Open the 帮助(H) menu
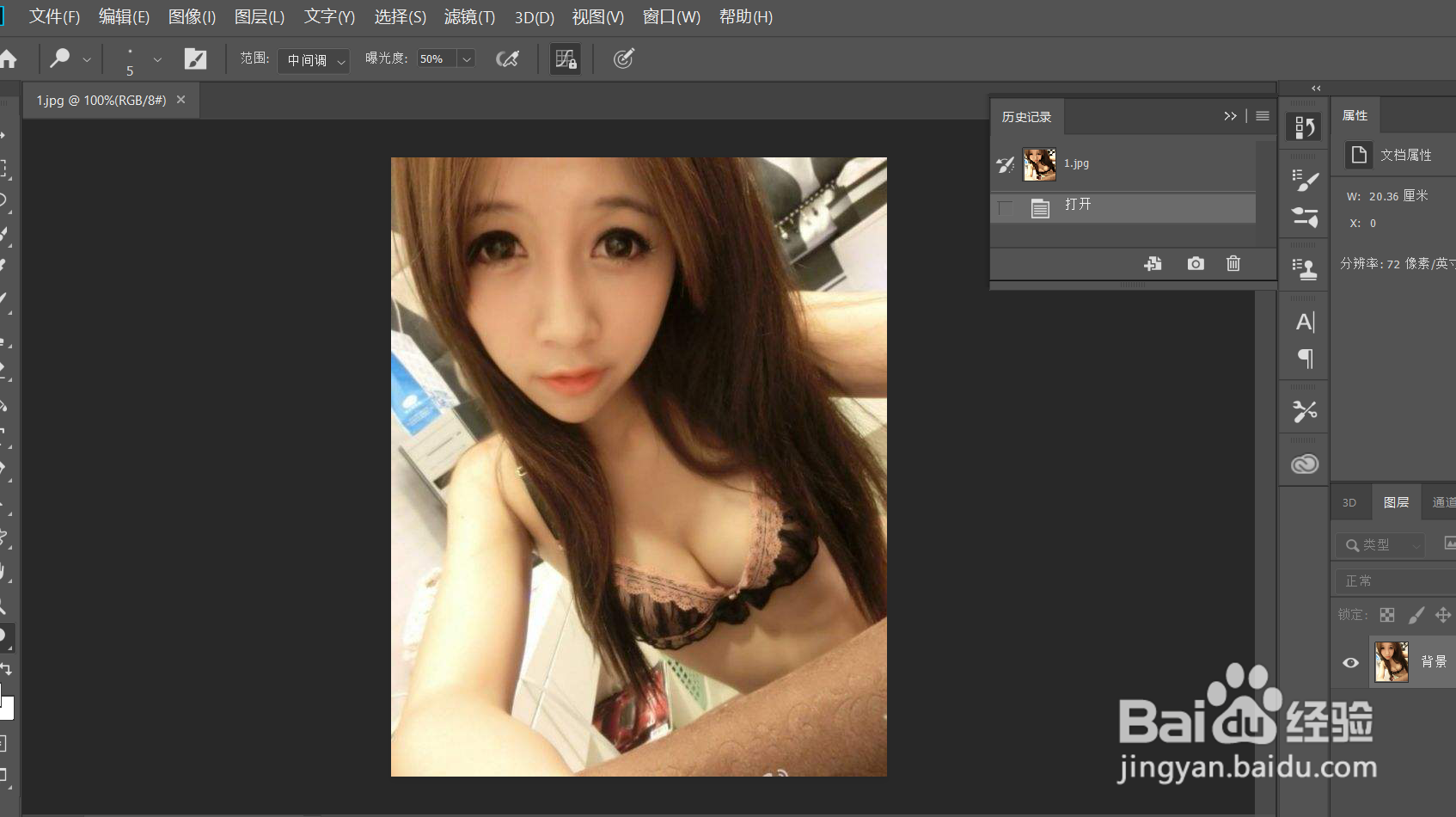 (x=746, y=17)
